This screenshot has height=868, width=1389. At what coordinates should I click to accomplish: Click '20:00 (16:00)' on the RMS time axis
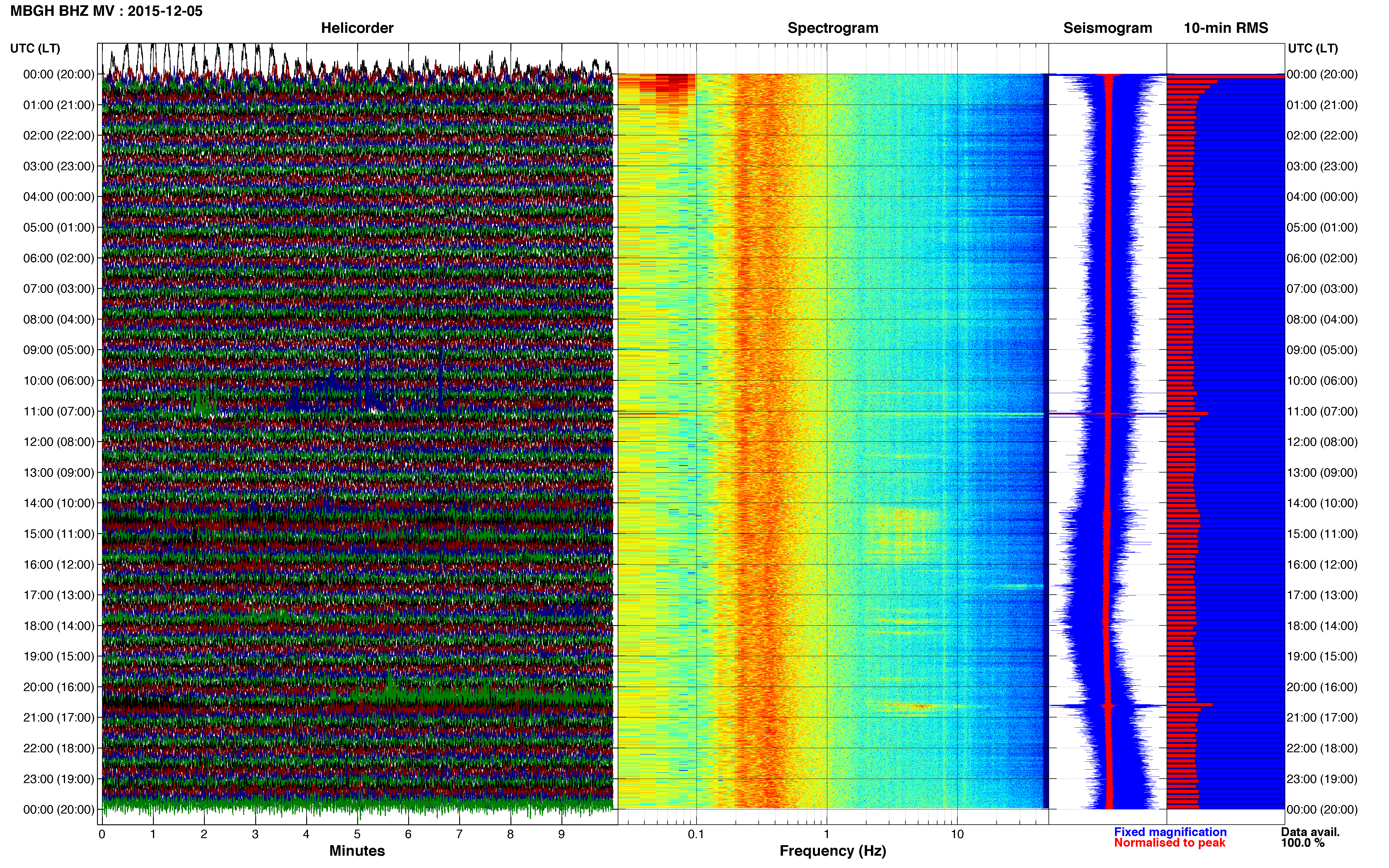pos(1322,687)
